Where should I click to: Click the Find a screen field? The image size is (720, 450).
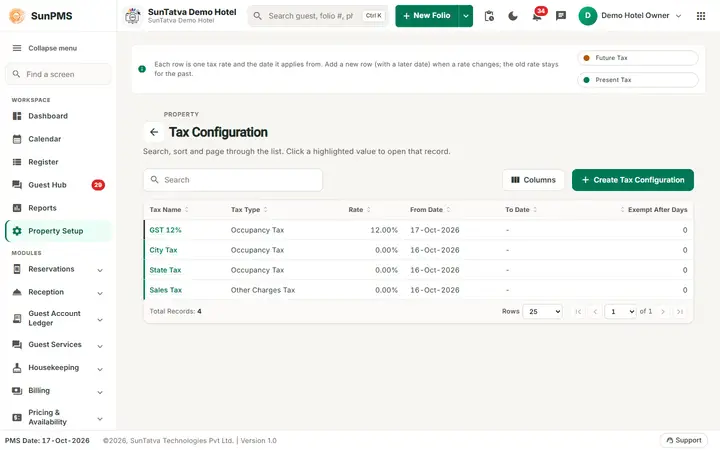point(58,74)
